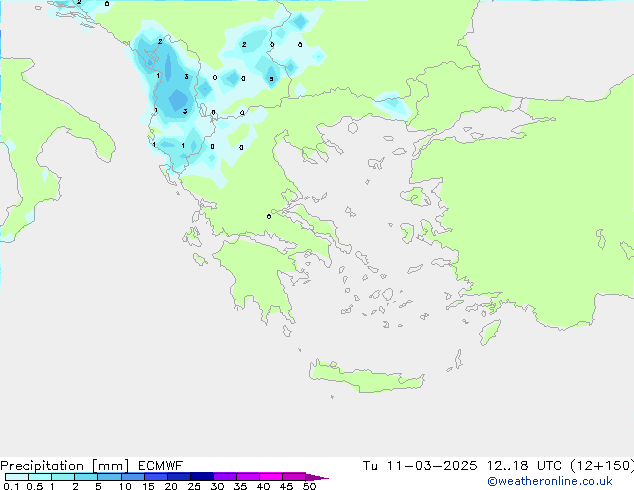The width and height of the screenshot is (634, 490).
Task: Click the legend value '10'
Action: click(125, 486)
